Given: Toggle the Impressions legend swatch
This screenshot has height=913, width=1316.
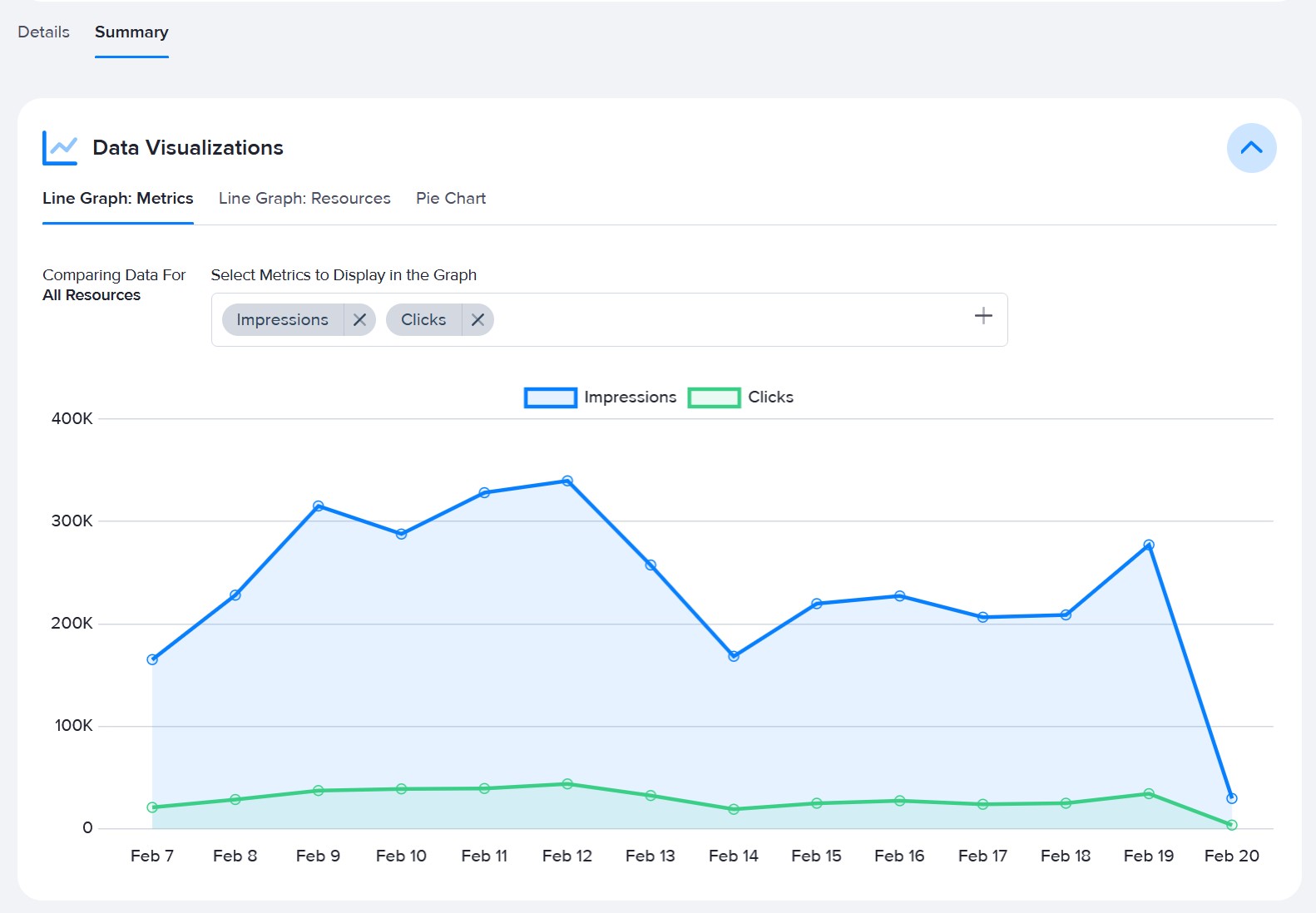Looking at the screenshot, I should (x=550, y=397).
